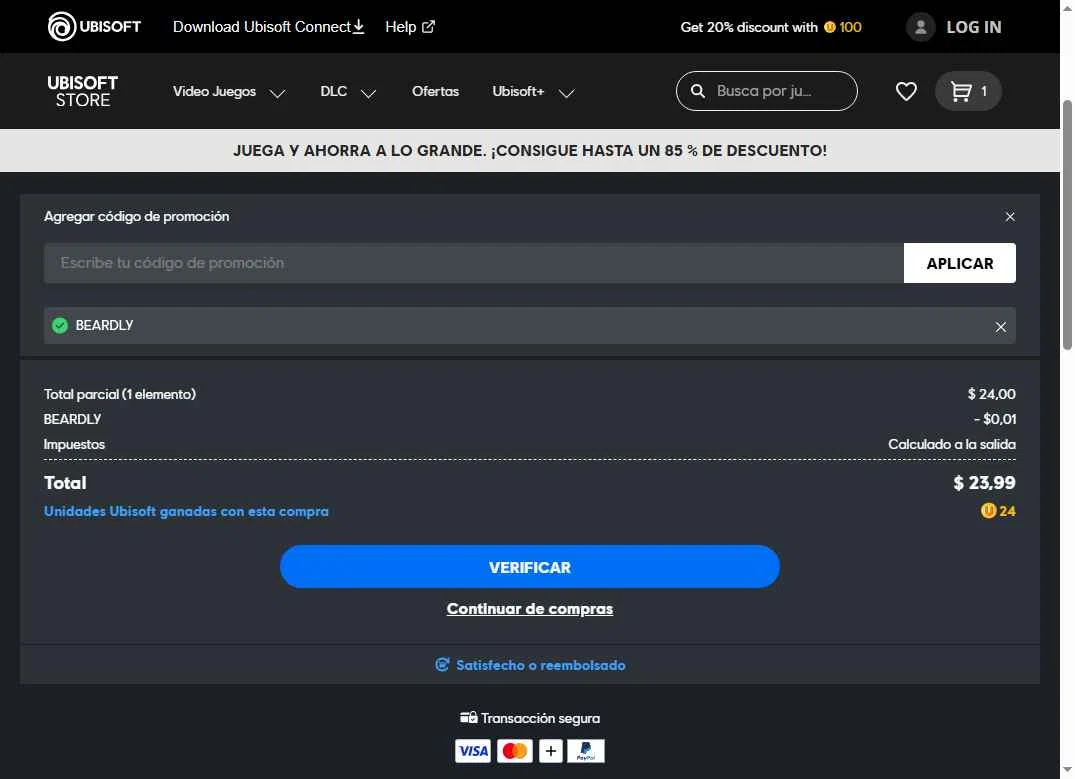Viewport: 1075px width, 779px height.
Task: Click the coin icon in the 20% discount offer
Action: 830,27
